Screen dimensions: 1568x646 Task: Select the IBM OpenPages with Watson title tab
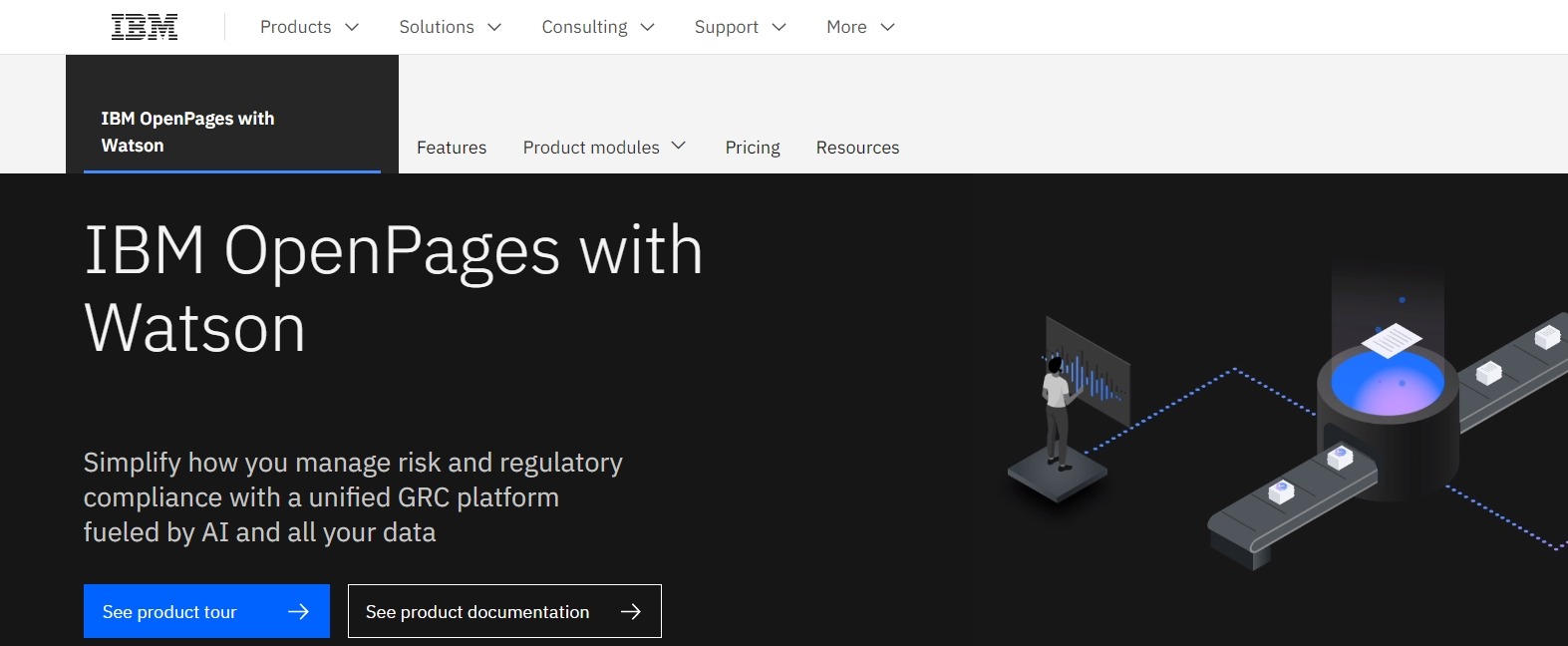pos(187,132)
